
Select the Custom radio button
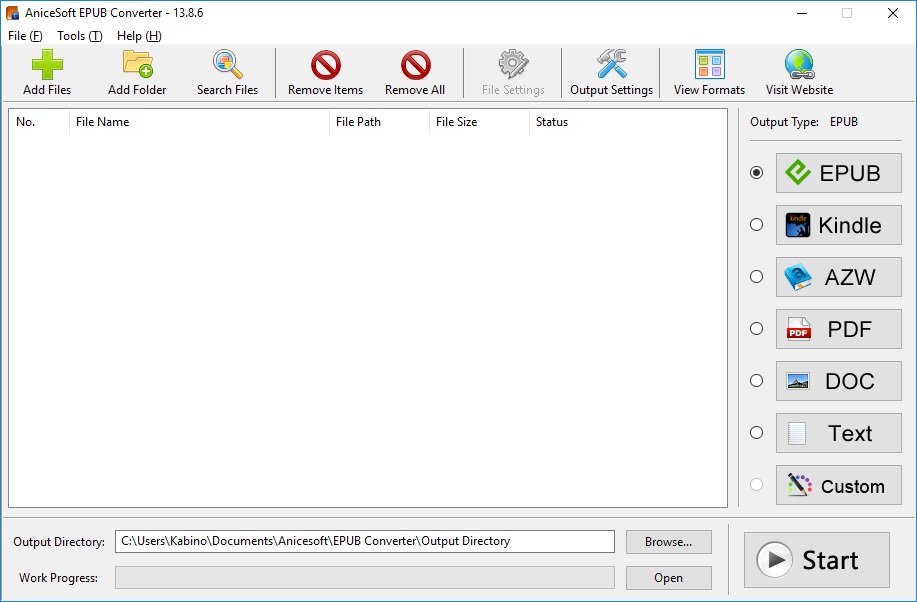click(x=757, y=484)
